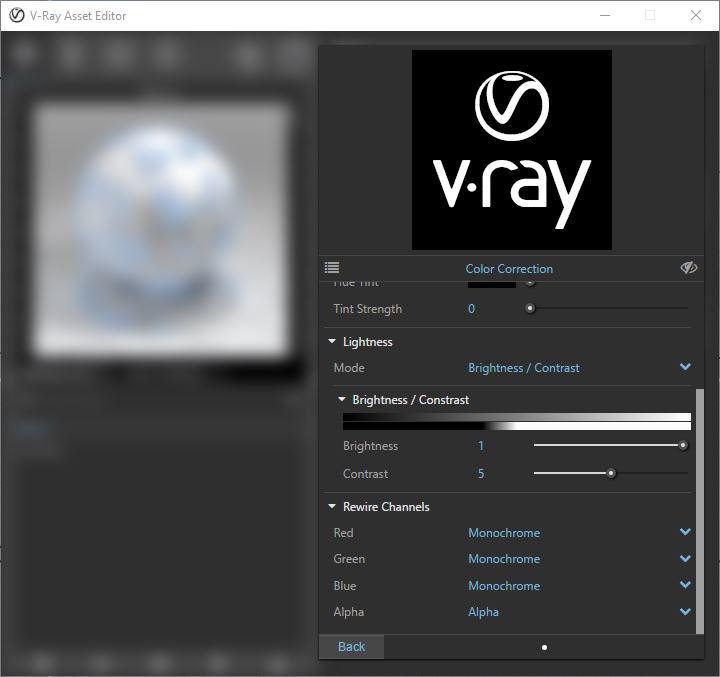Click the Brightness slider handle
The width and height of the screenshot is (720, 677).
pyautogui.click(x=683, y=445)
